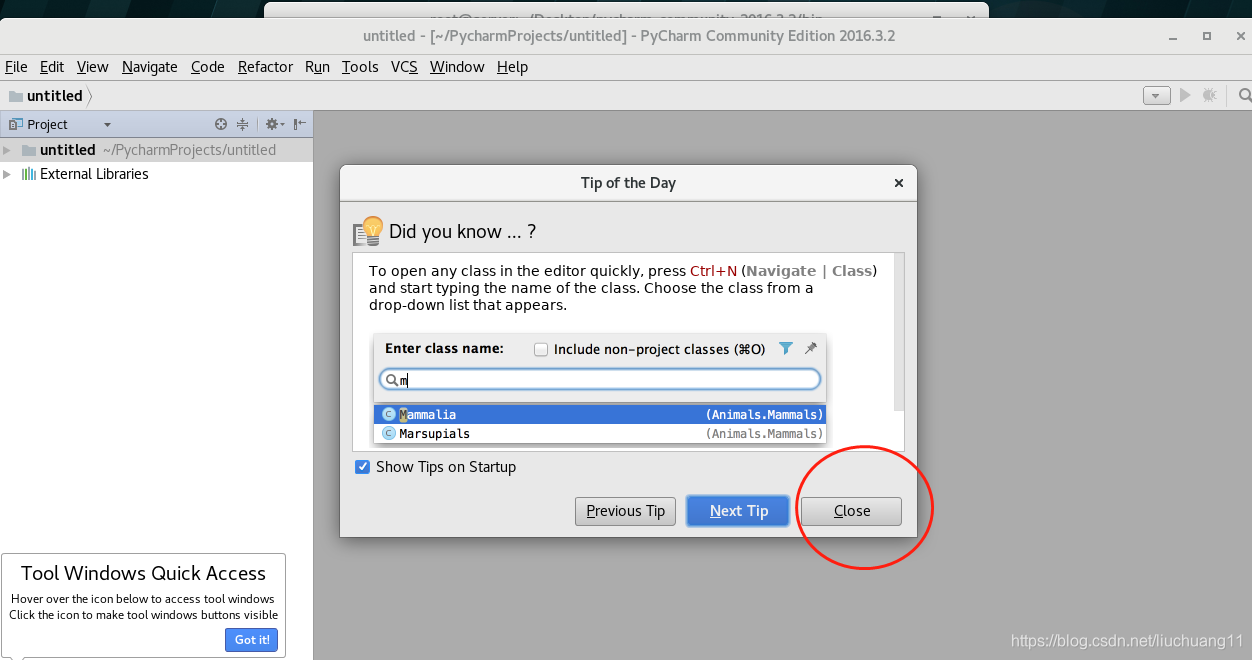This screenshot has width=1252, height=660.
Task: Click the Project view icon in panel header
Action: coord(15,124)
